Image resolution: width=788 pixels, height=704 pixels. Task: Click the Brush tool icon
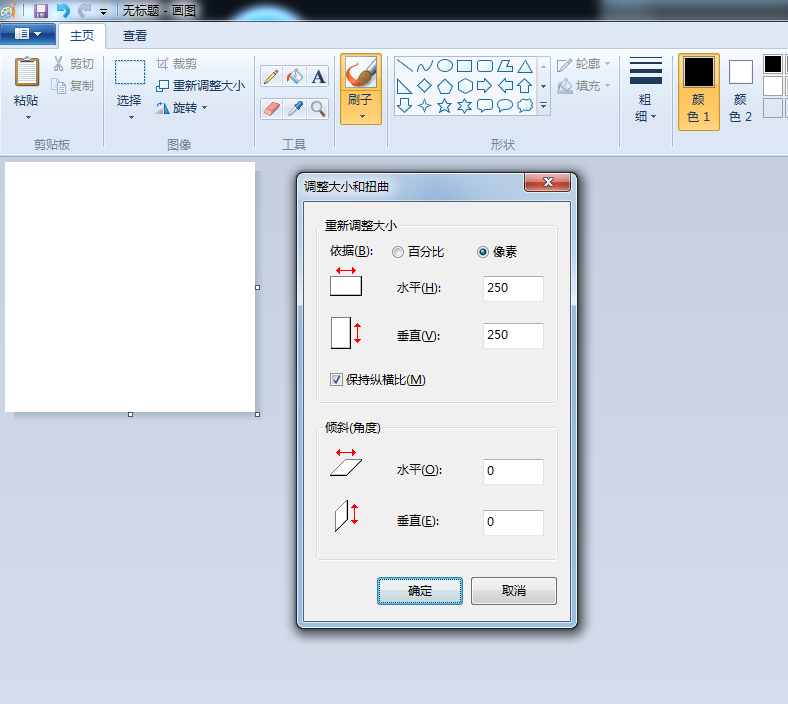(361, 73)
